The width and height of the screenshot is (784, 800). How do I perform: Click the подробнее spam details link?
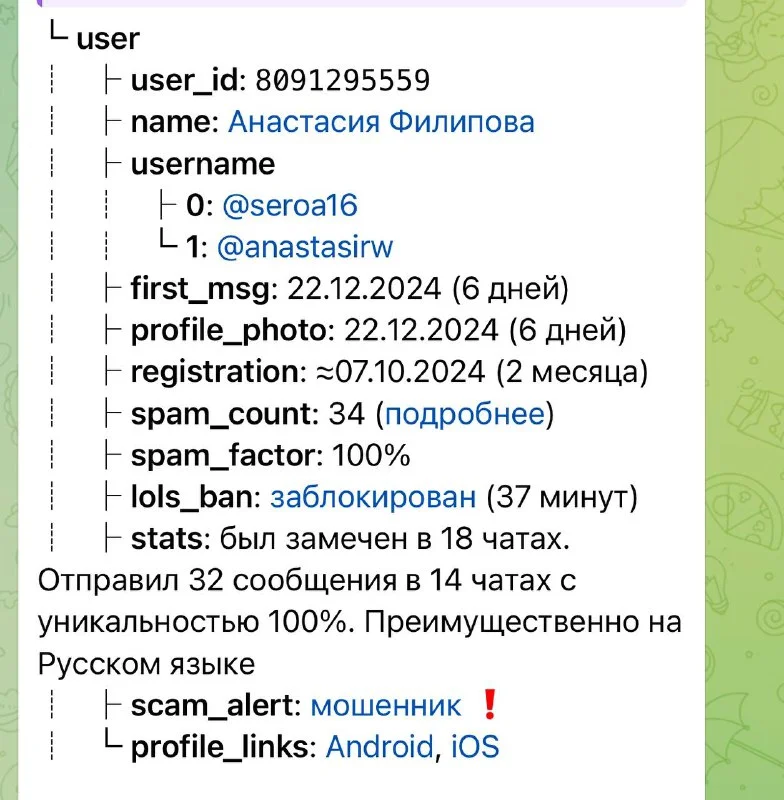(x=465, y=414)
